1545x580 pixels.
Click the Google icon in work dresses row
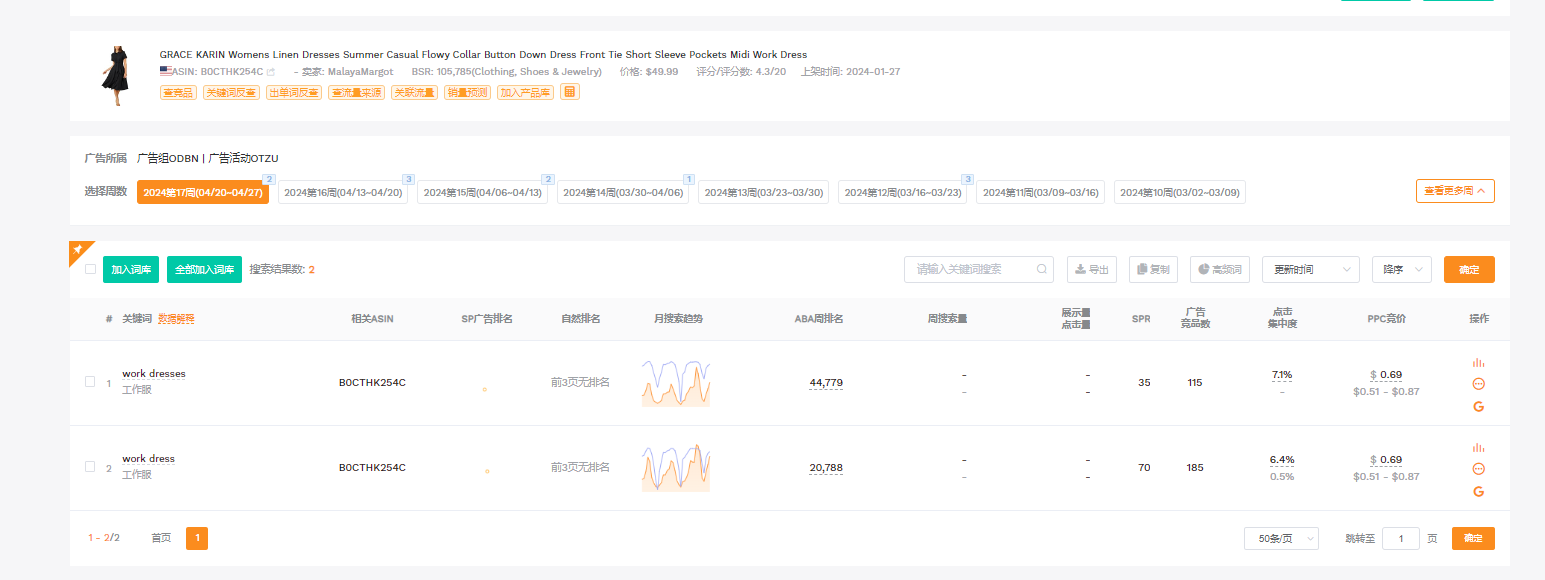click(x=1478, y=406)
